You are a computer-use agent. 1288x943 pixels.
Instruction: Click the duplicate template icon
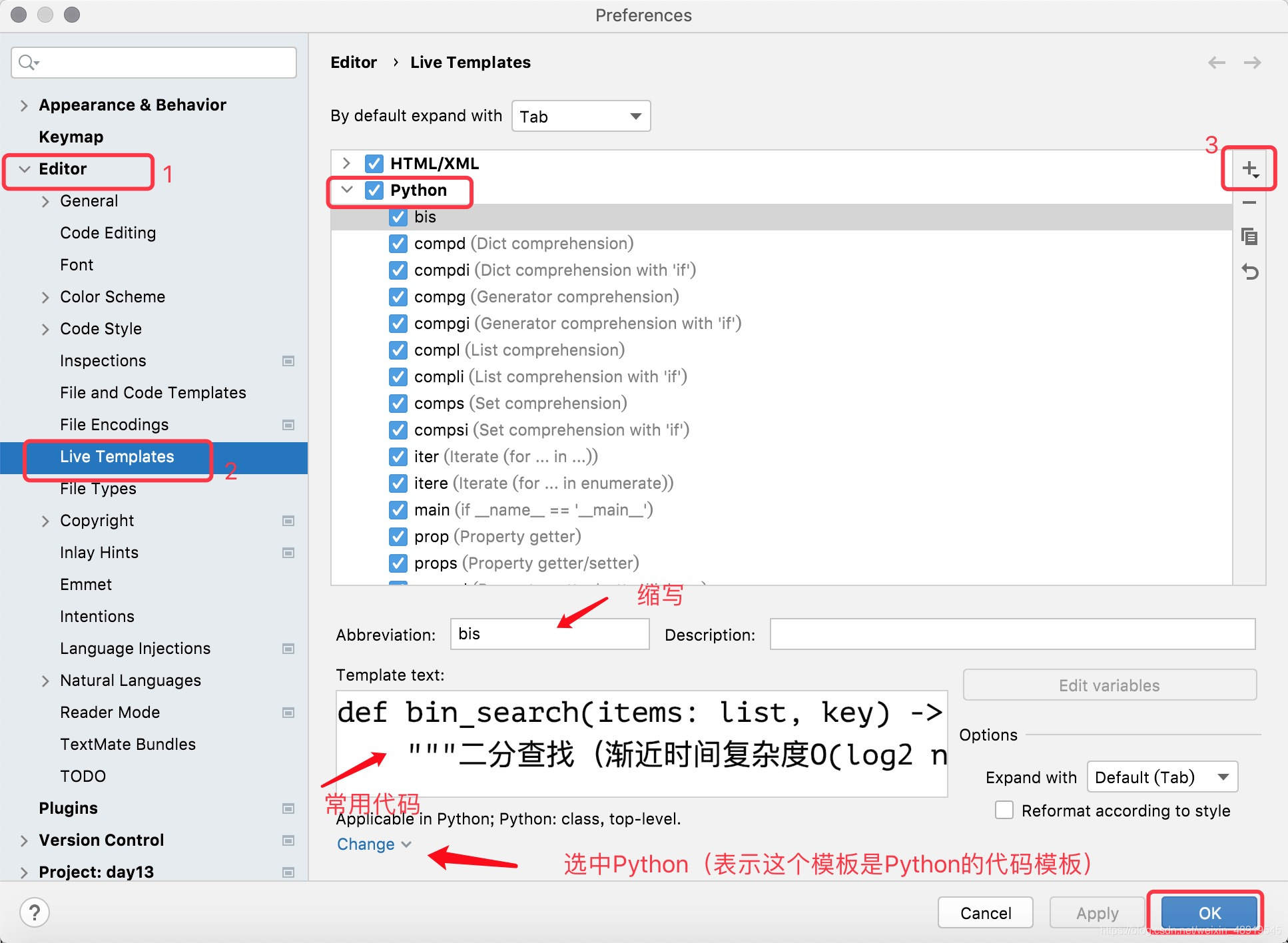1249,236
